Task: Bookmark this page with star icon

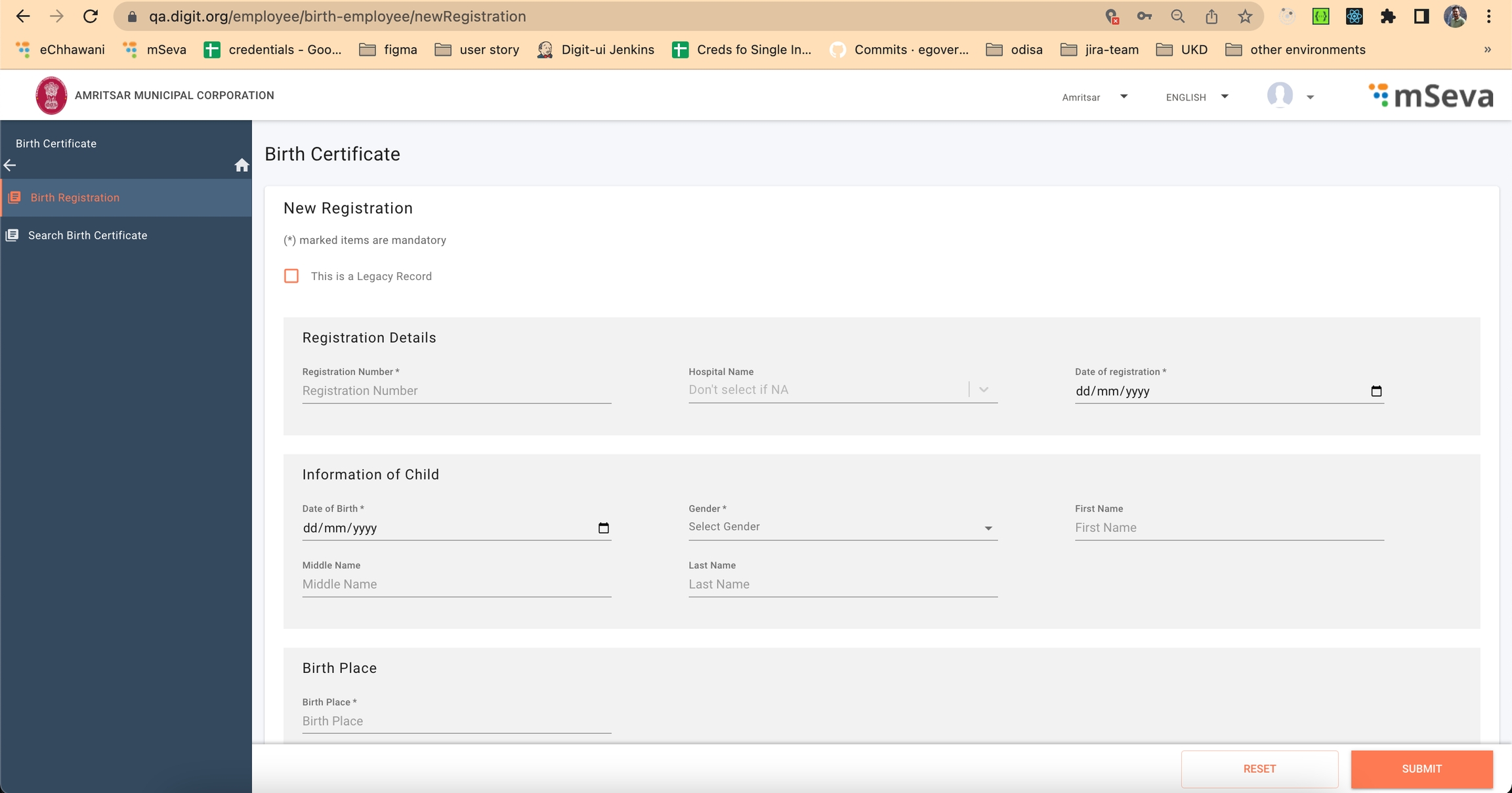Action: point(1245,16)
